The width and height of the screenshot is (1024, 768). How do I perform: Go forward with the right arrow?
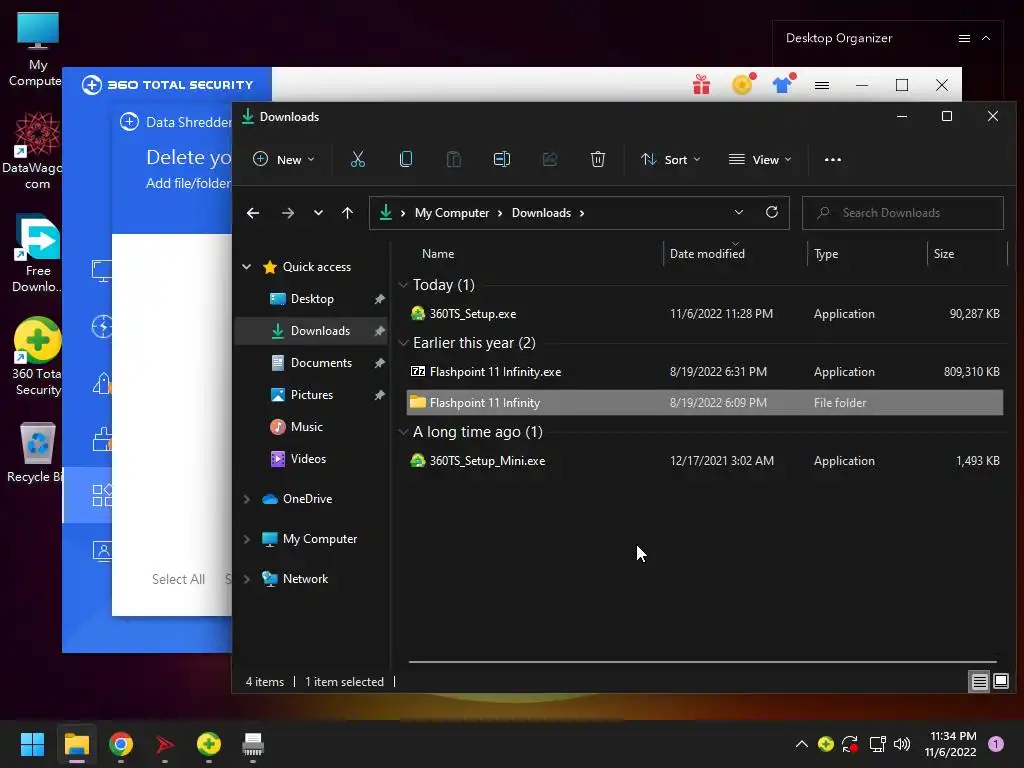(x=287, y=213)
